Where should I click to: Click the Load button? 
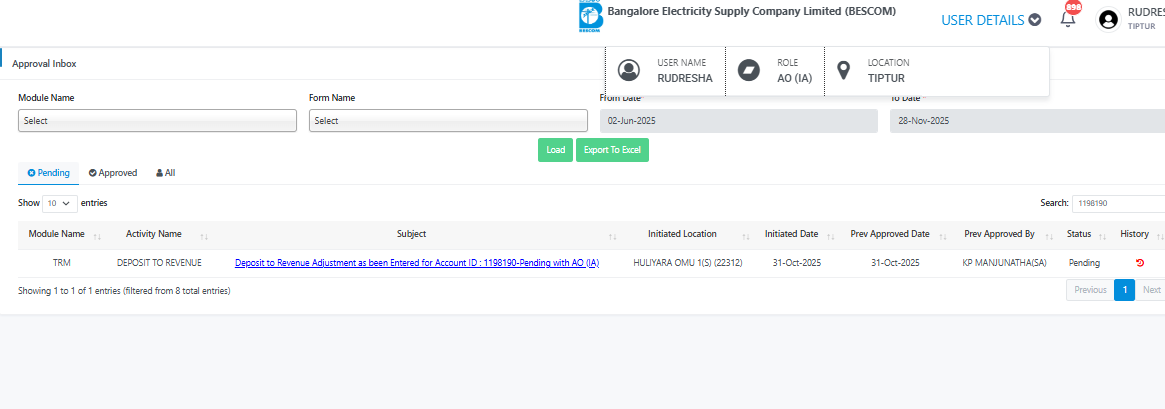pyautogui.click(x=556, y=149)
